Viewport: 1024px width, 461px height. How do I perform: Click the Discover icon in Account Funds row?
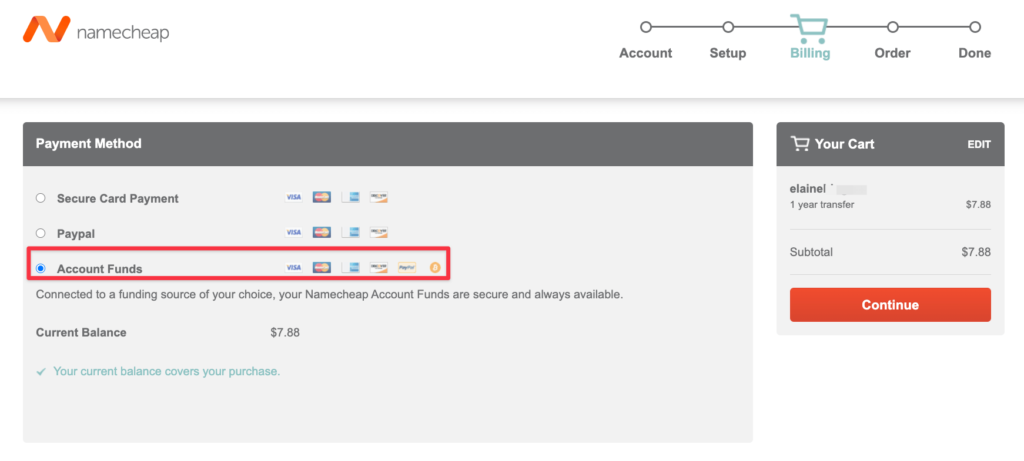[x=379, y=267]
